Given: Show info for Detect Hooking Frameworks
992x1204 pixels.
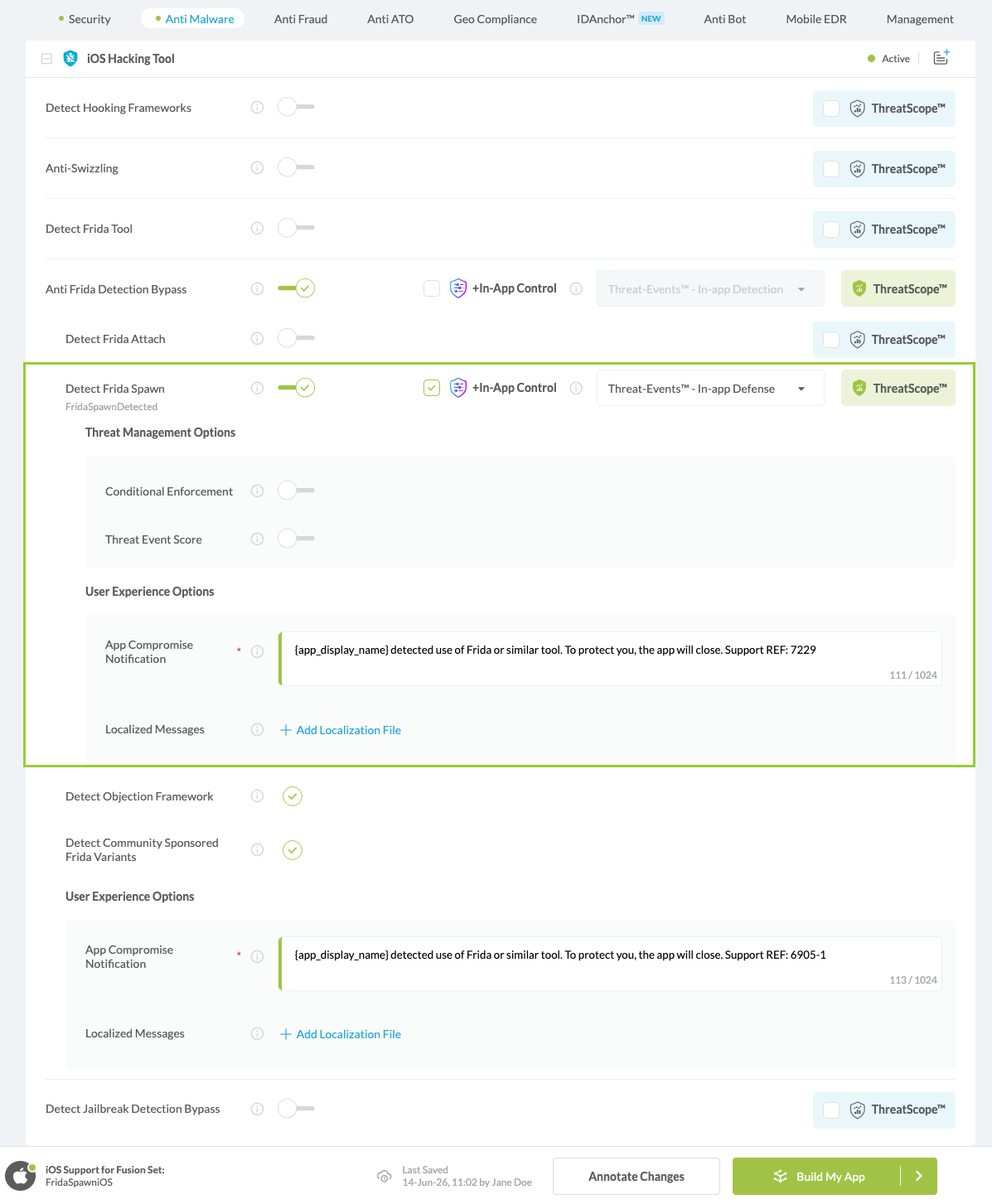Looking at the screenshot, I should coord(257,107).
